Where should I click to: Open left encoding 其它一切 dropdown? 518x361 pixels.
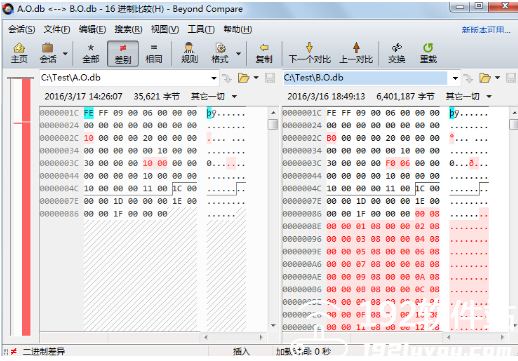point(214,97)
